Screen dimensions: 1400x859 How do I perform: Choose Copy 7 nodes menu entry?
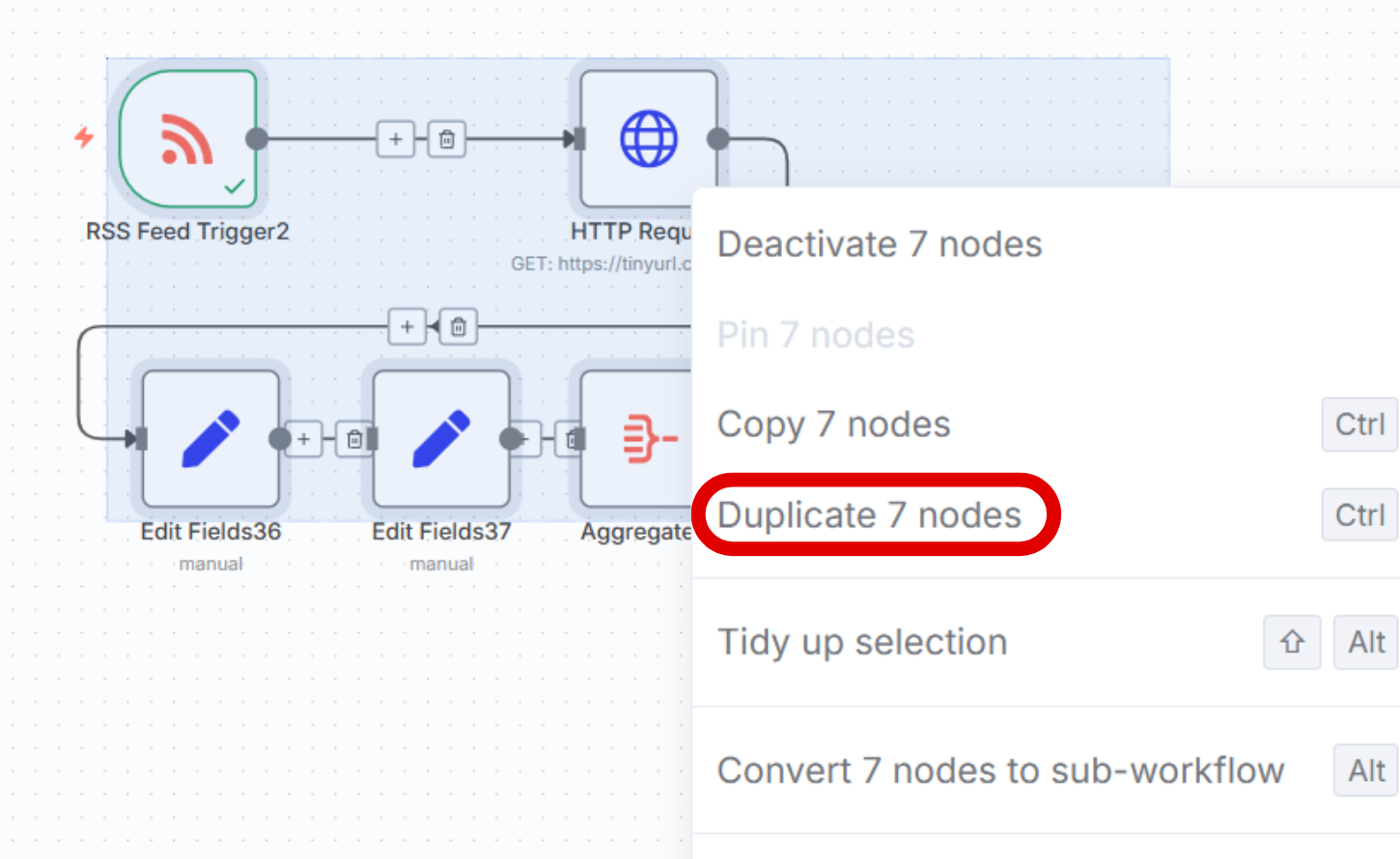[x=834, y=425]
